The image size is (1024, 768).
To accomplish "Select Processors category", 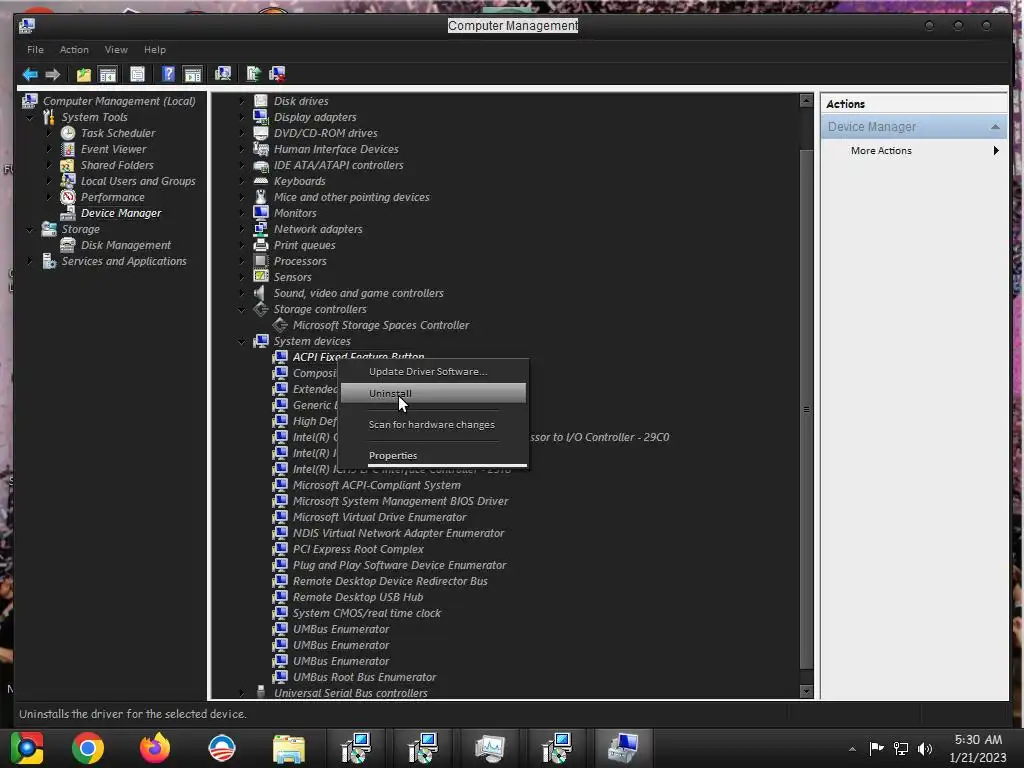I will coord(300,261).
